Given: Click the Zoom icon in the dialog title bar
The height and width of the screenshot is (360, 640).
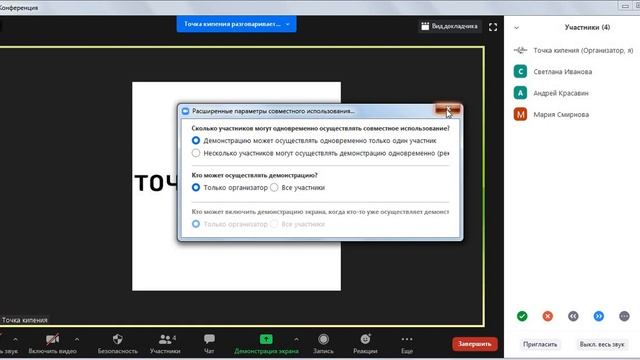Looking at the screenshot, I should coord(186,111).
